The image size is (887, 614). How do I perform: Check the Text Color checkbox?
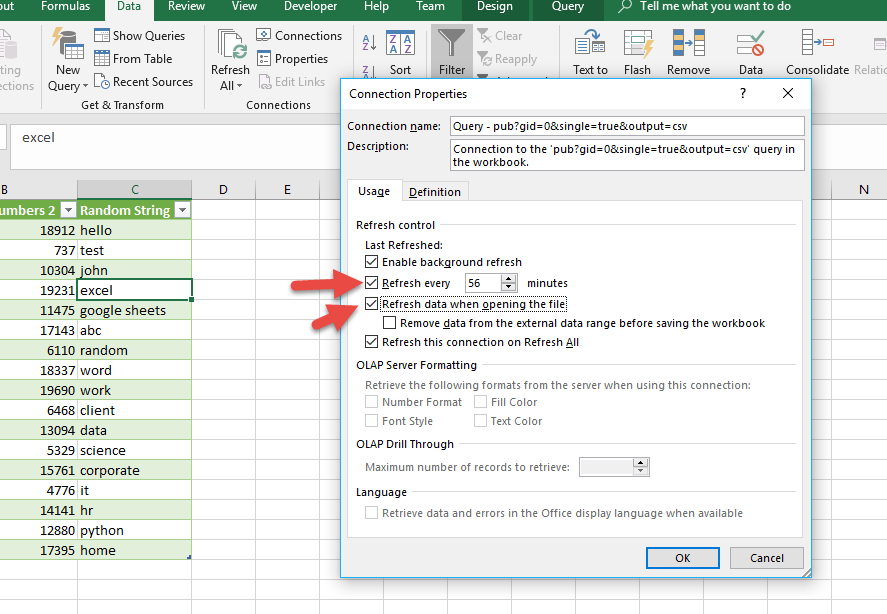pyautogui.click(x=480, y=420)
